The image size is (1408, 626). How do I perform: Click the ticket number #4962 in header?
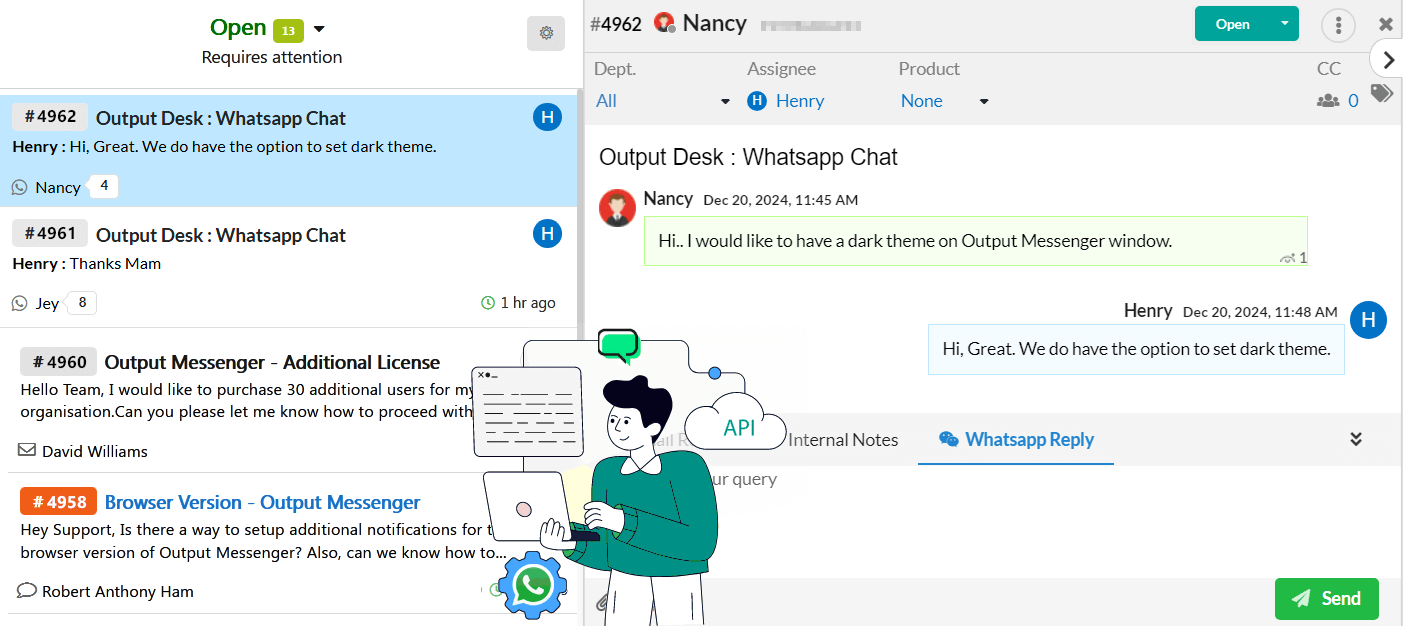pyautogui.click(x=616, y=24)
